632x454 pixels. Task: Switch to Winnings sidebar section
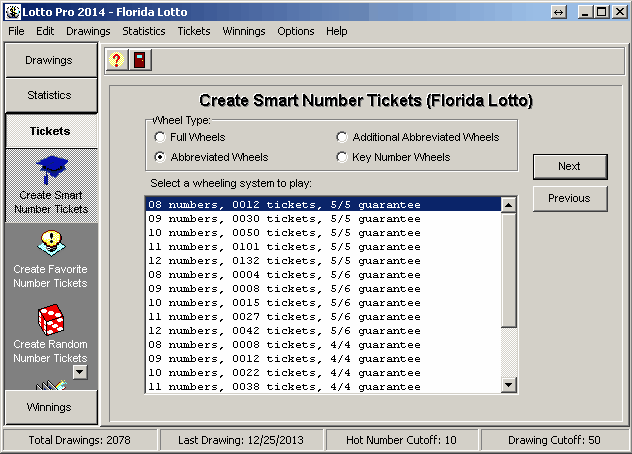(x=51, y=407)
